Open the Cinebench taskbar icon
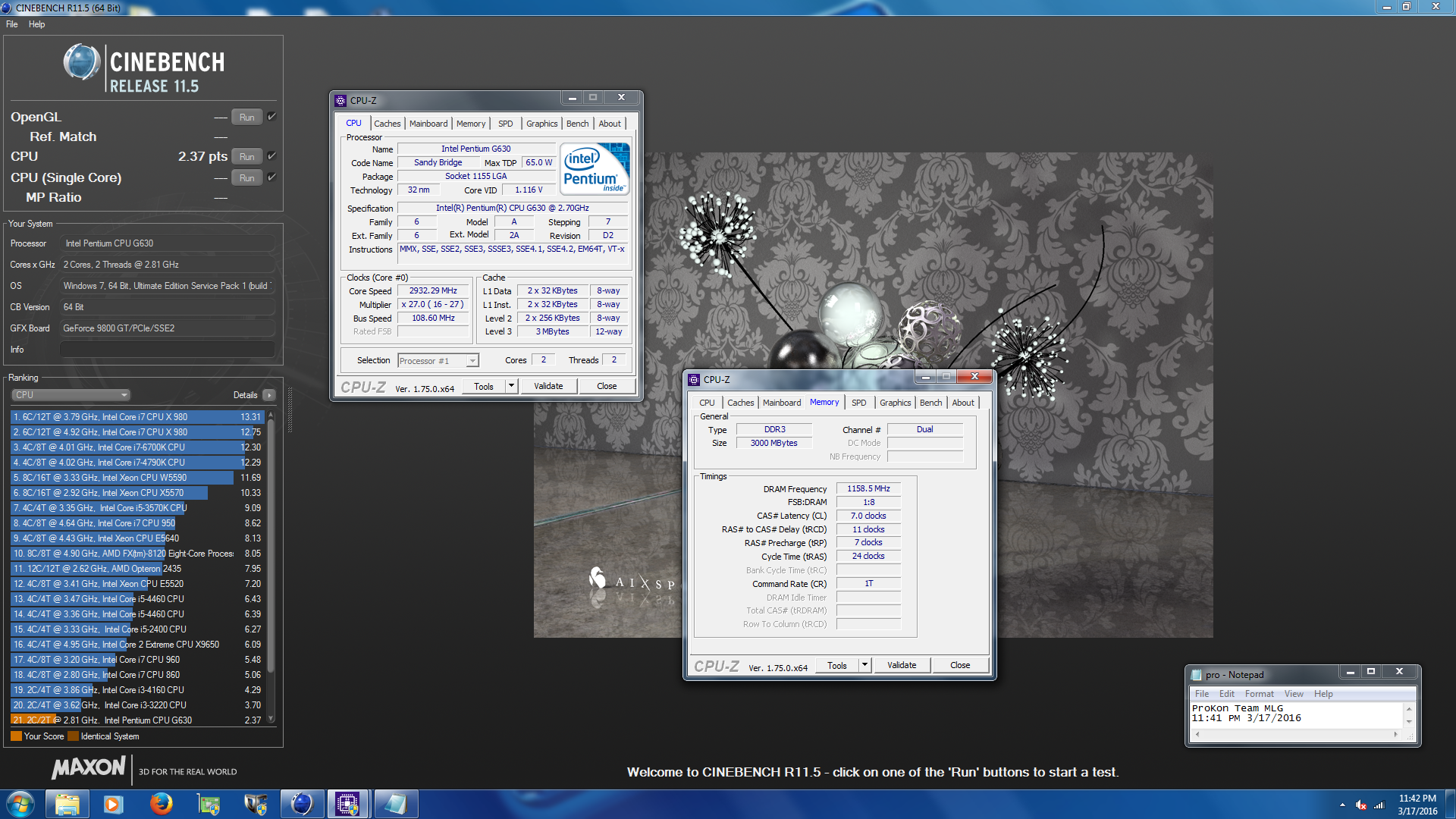The width and height of the screenshot is (1456, 819). (x=302, y=804)
